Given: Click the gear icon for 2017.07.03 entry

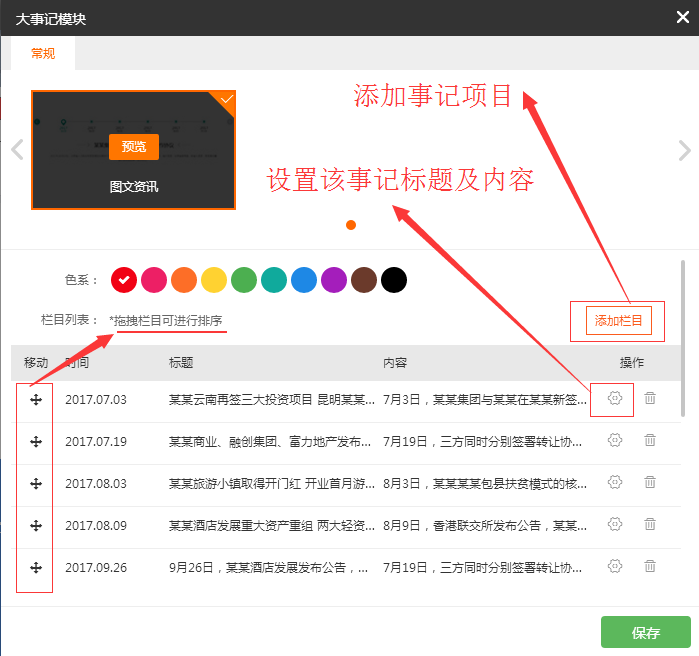Looking at the screenshot, I should [615, 398].
